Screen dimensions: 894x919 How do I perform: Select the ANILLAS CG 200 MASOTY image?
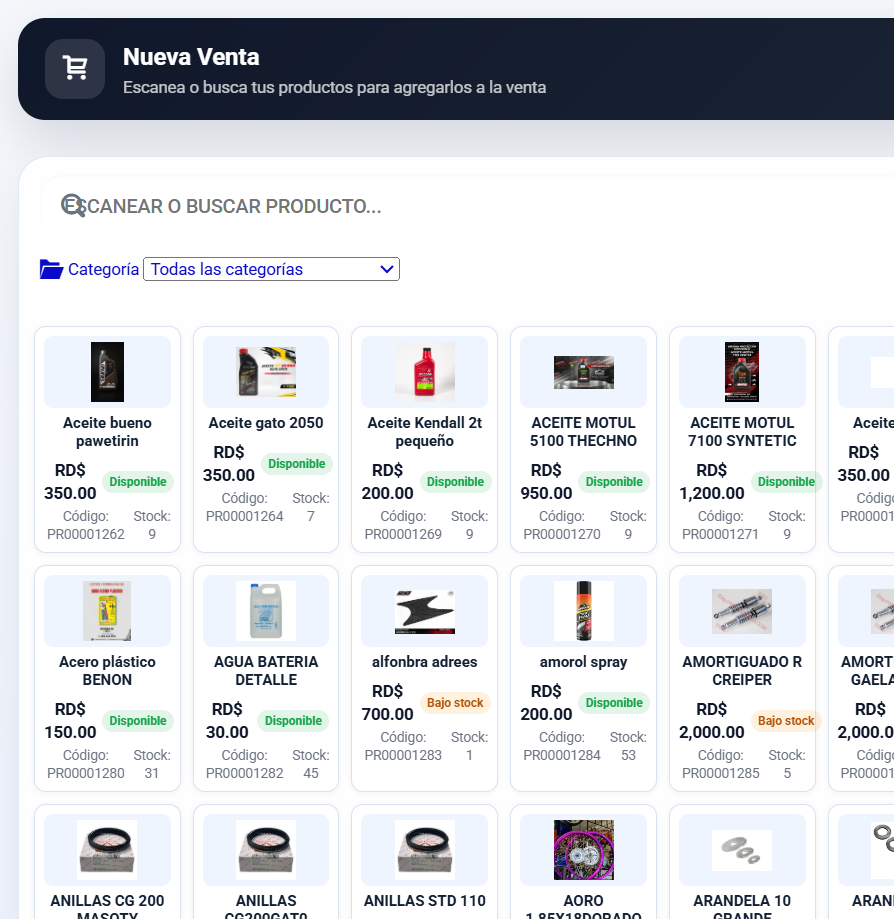coord(107,850)
